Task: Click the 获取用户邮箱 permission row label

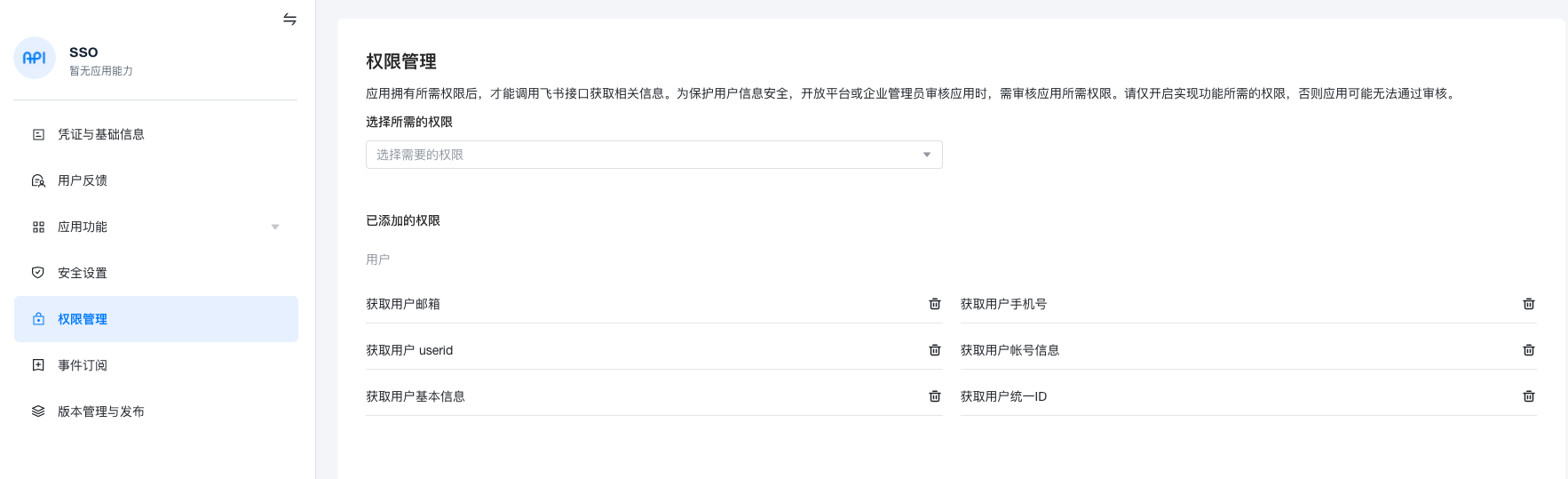Action: tap(403, 304)
